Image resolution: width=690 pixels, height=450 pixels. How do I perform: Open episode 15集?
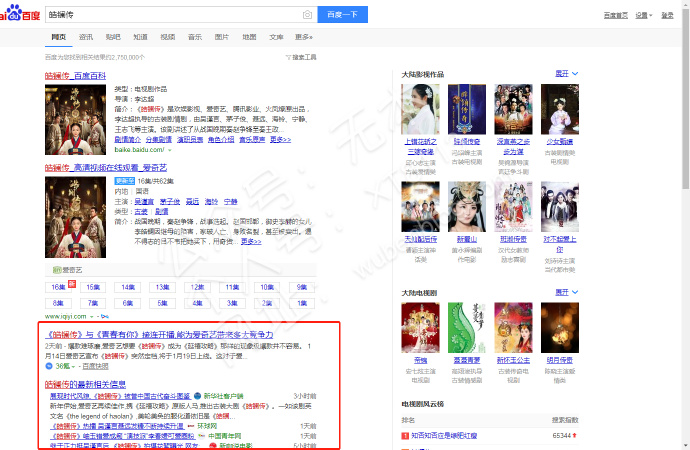93,287
